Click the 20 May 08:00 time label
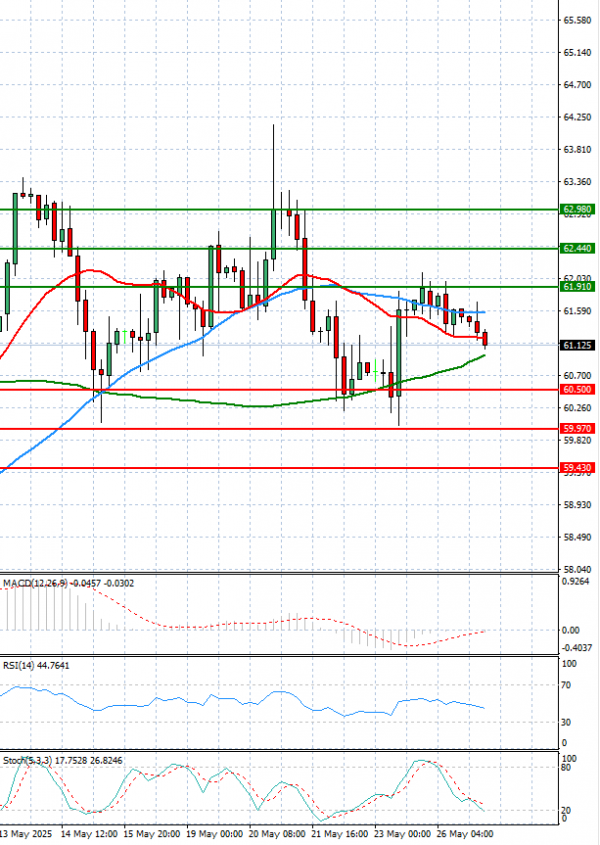 277,834
